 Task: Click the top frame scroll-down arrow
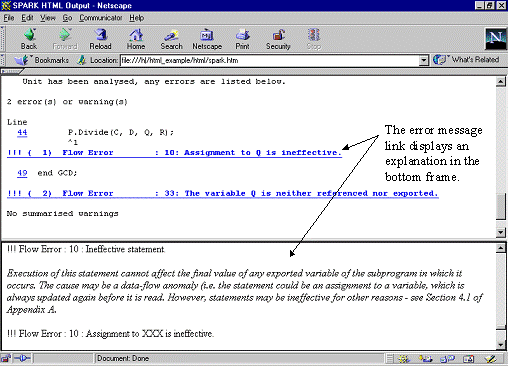coord(500,232)
